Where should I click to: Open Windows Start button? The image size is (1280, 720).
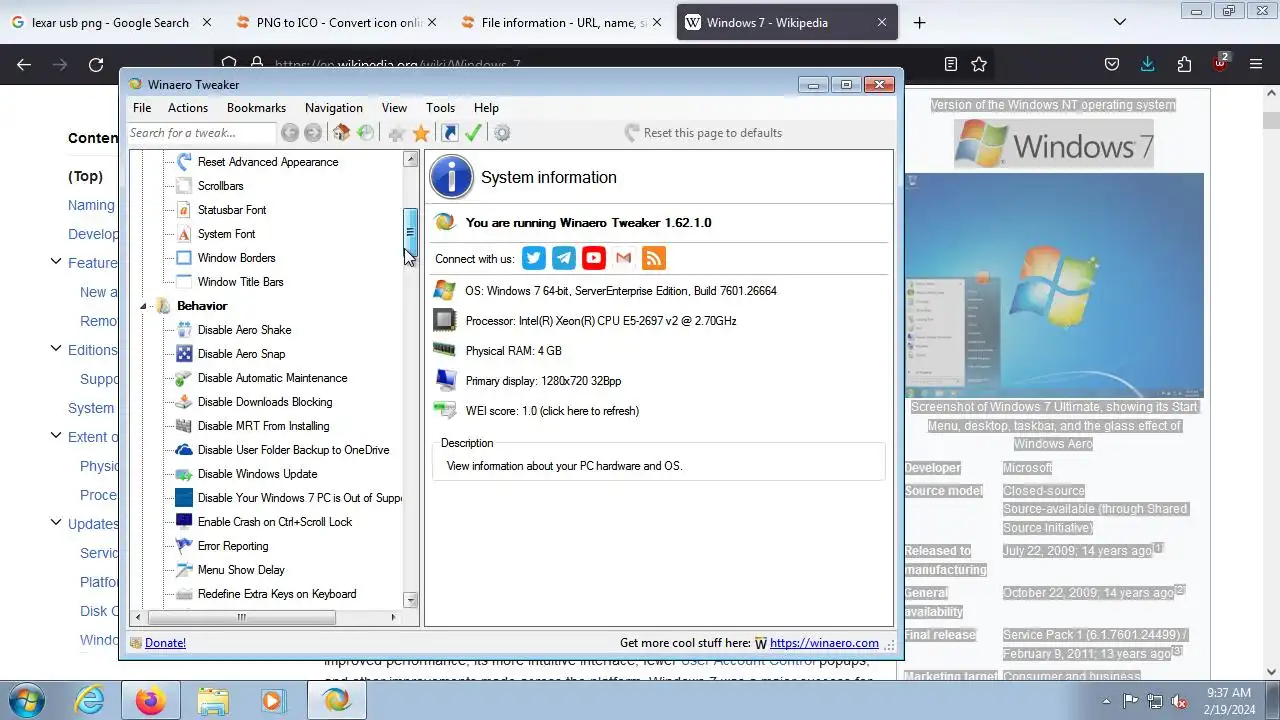click(x=27, y=699)
